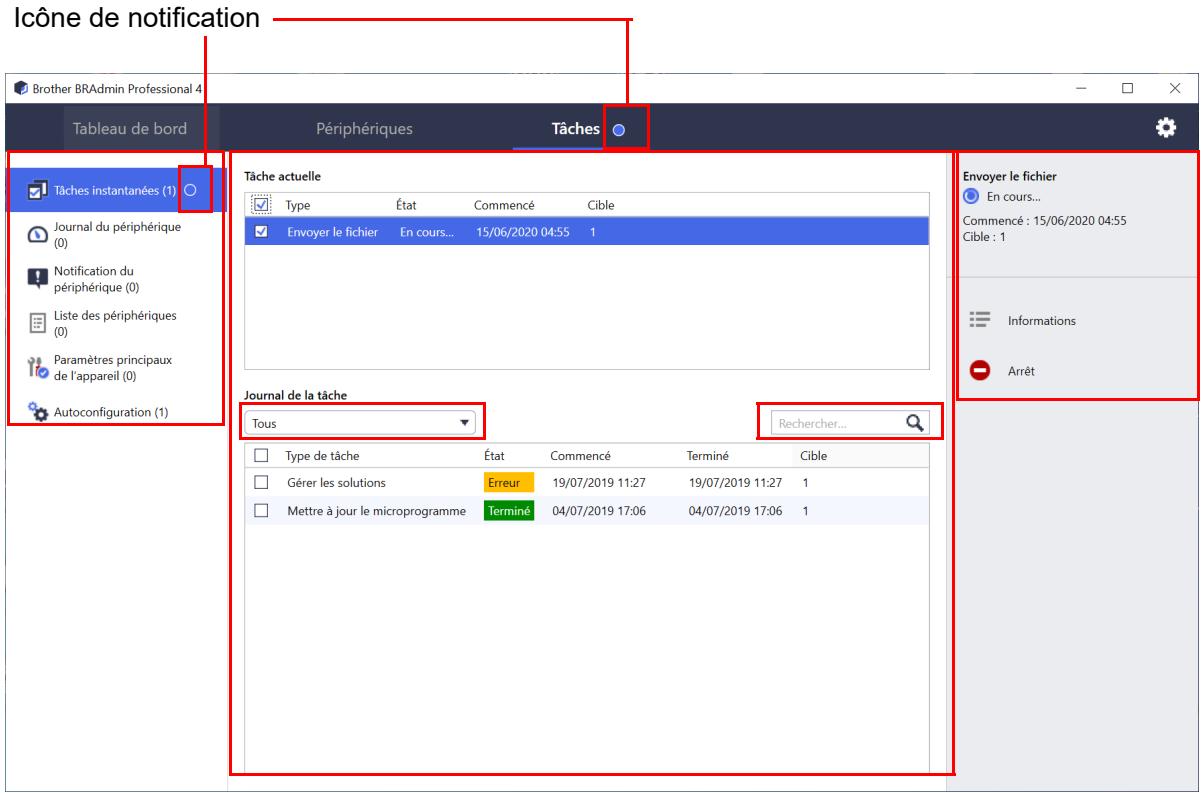The width and height of the screenshot is (1204, 793).
Task: Click the orange Erreur status badge
Action: [509, 483]
